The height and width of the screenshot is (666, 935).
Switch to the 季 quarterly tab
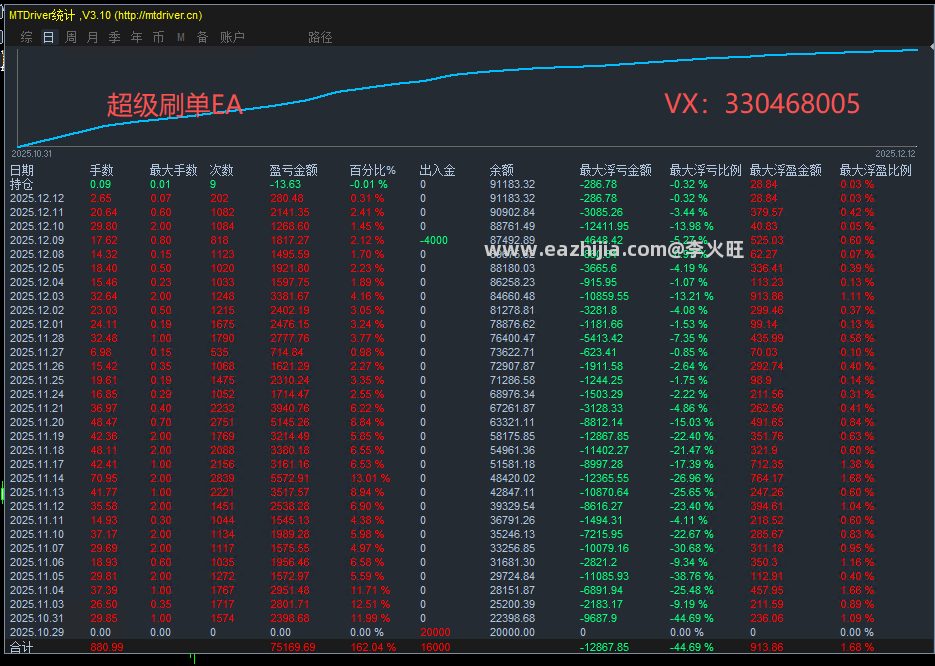pyautogui.click(x=114, y=38)
